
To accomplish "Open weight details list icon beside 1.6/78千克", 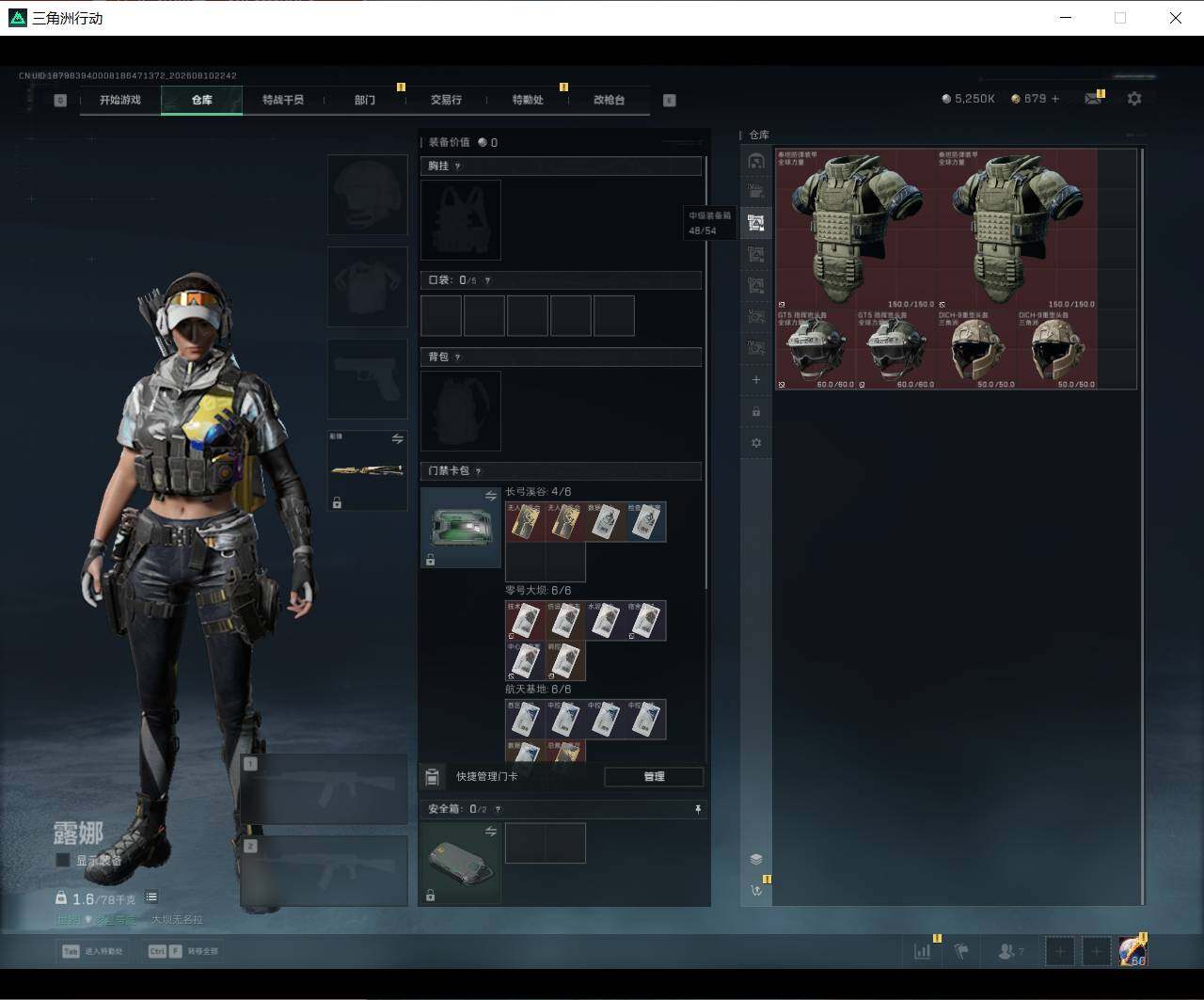I will (x=151, y=897).
